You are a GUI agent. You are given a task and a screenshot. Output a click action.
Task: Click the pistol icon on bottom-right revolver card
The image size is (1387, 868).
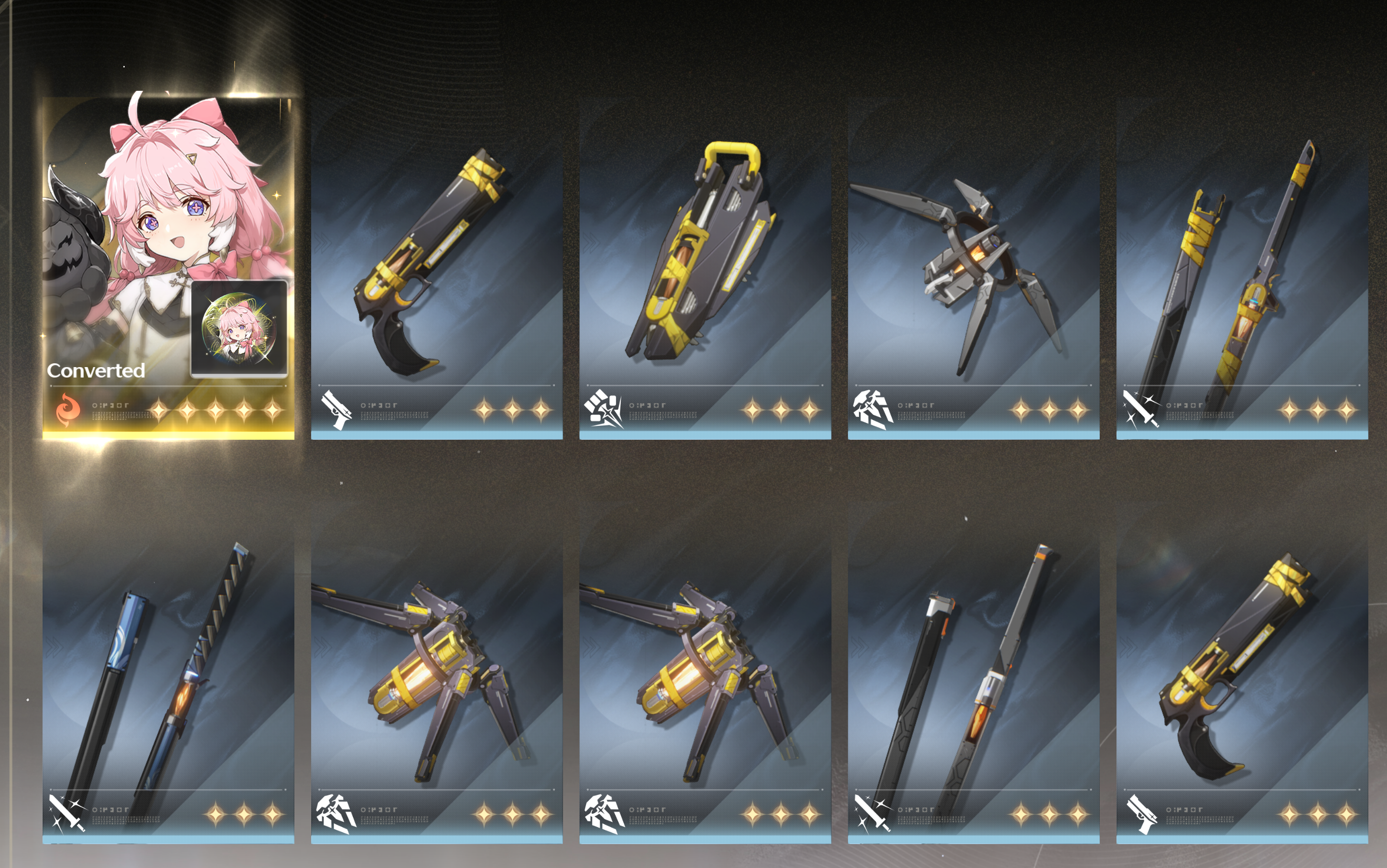click(x=1142, y=814)
